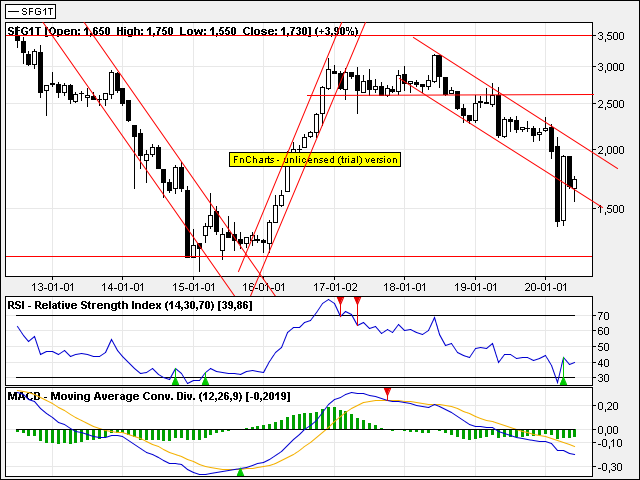Click the MACD -0,10 axis label
Screen dimensions: 640x480
point(609,443)
